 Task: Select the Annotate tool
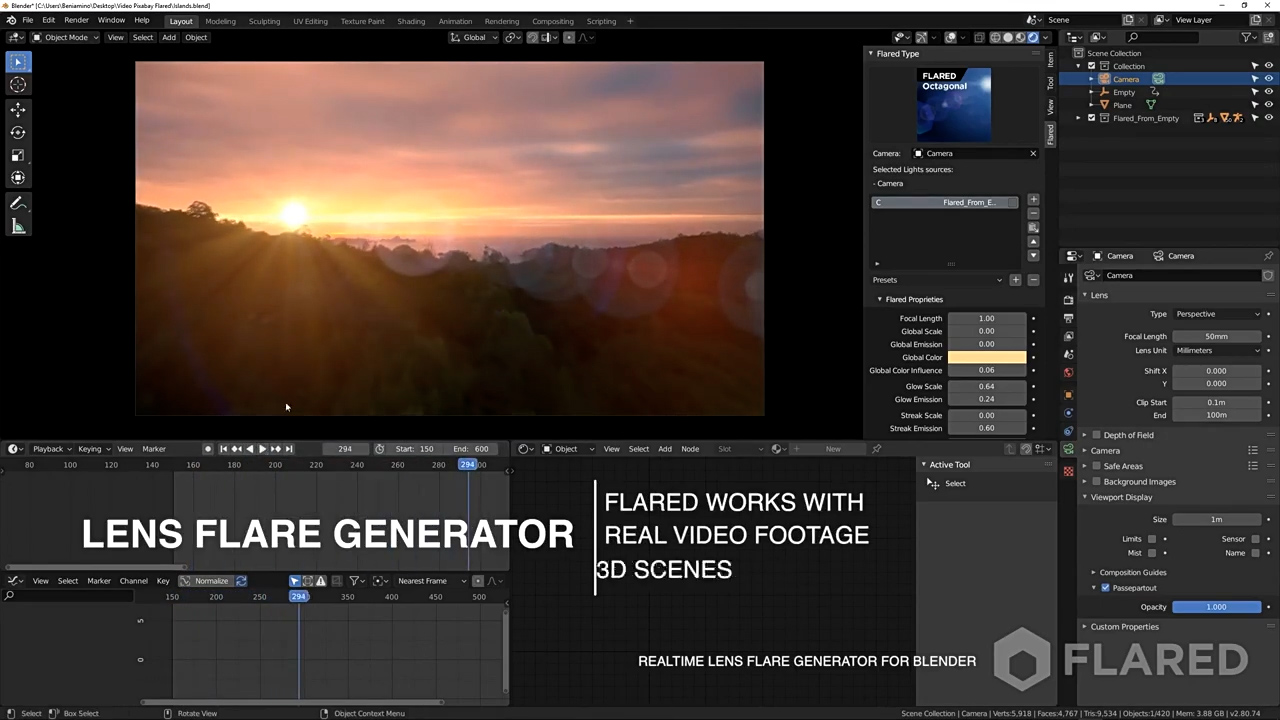18,203
